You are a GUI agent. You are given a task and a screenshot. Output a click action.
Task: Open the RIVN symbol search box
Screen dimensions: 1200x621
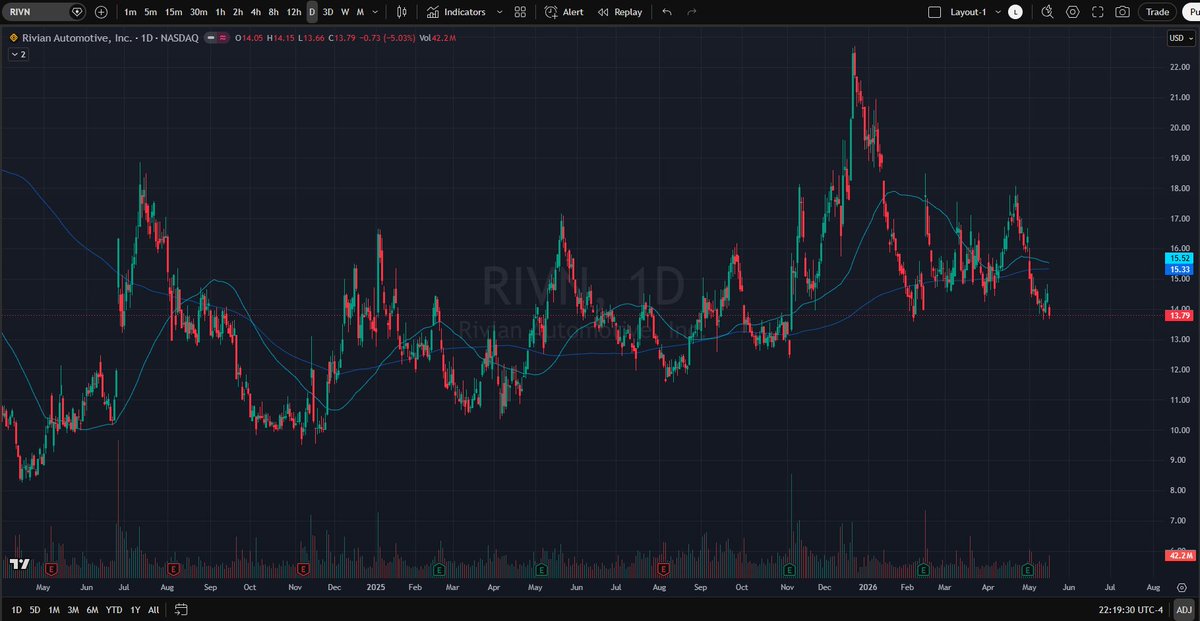coord(43,12)
